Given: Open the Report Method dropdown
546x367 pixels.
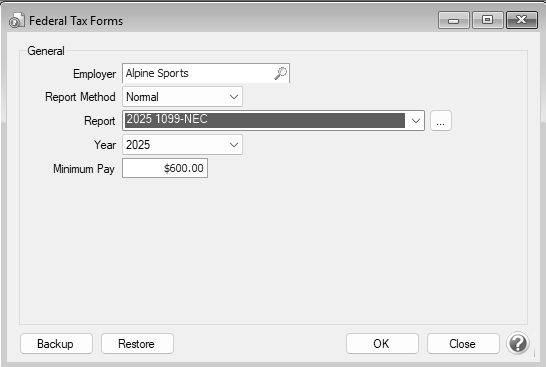Looking at the screenshot, I should click(x=182, y=97).
